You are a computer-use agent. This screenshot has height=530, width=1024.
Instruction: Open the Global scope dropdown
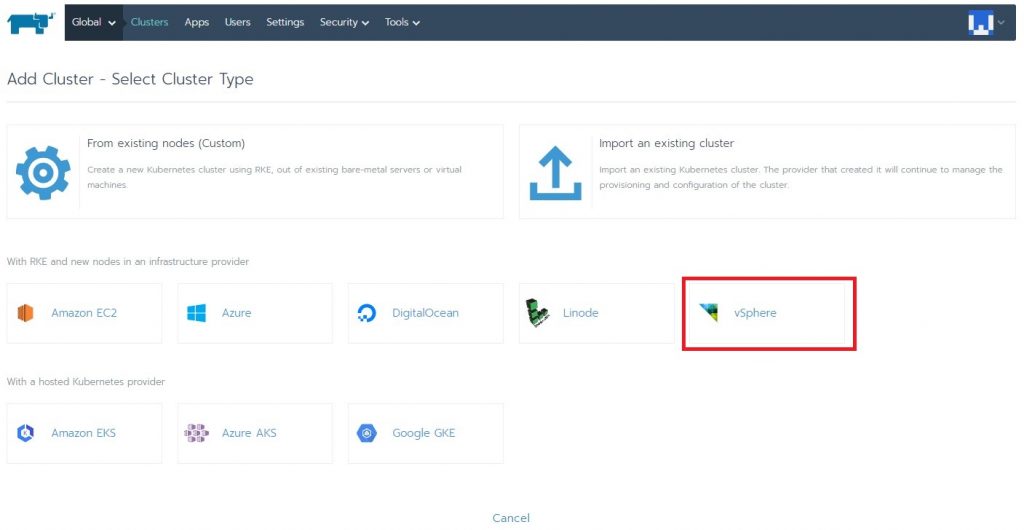point(93,22)
